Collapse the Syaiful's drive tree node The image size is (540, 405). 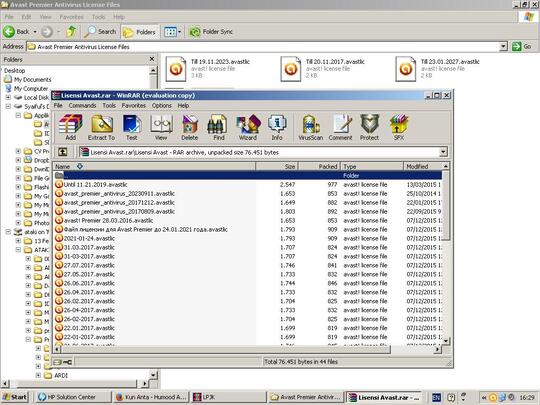(8, 106)
